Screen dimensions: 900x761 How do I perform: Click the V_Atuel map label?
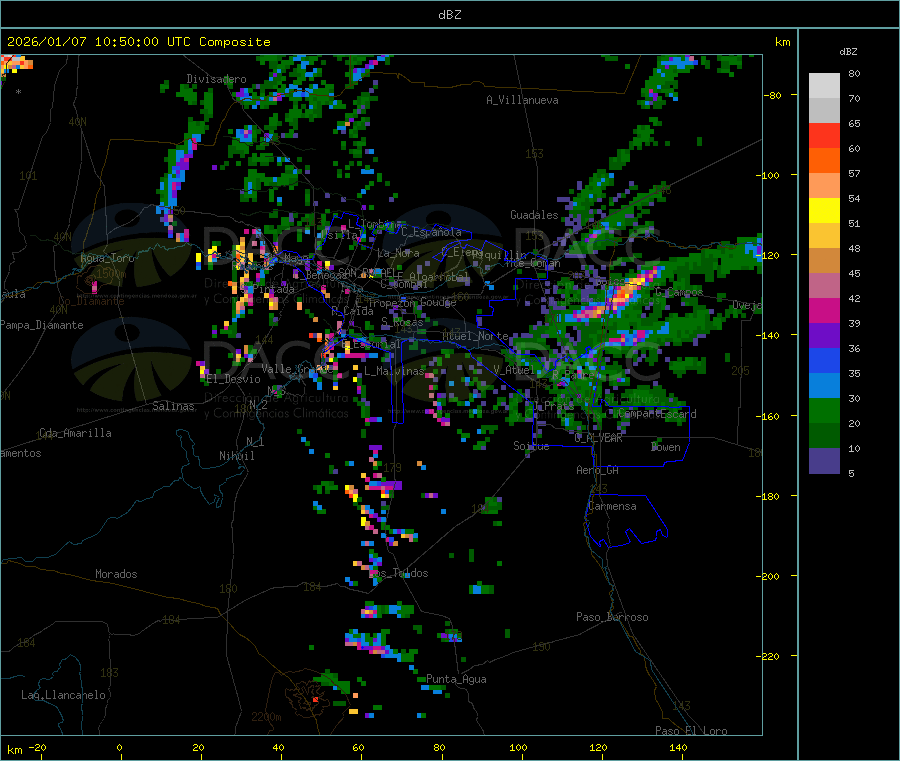(514, 370)
